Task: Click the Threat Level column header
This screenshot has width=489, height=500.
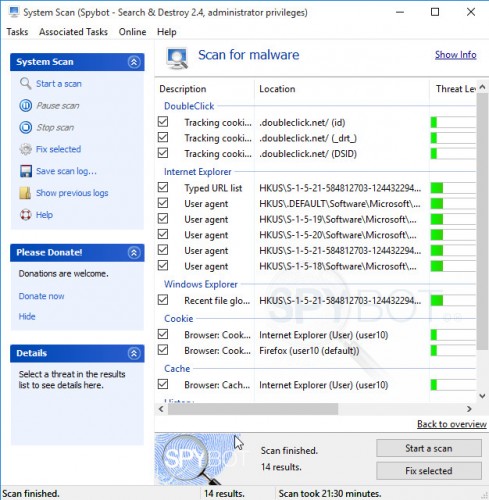Action: [456, 89]
